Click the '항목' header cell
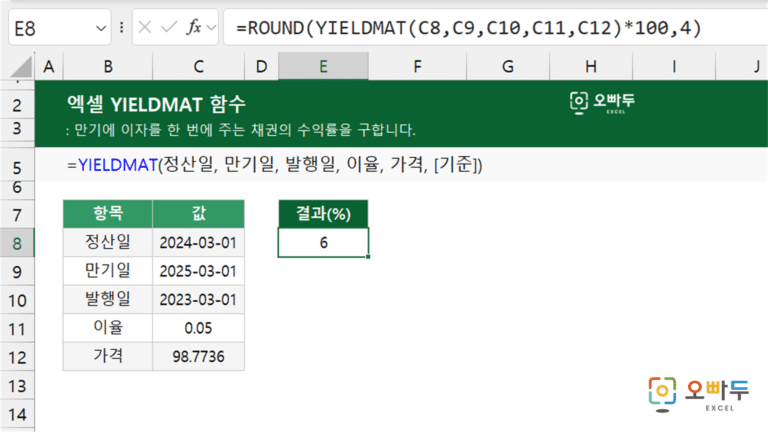 pyautogui.click(x=108, y=214)
